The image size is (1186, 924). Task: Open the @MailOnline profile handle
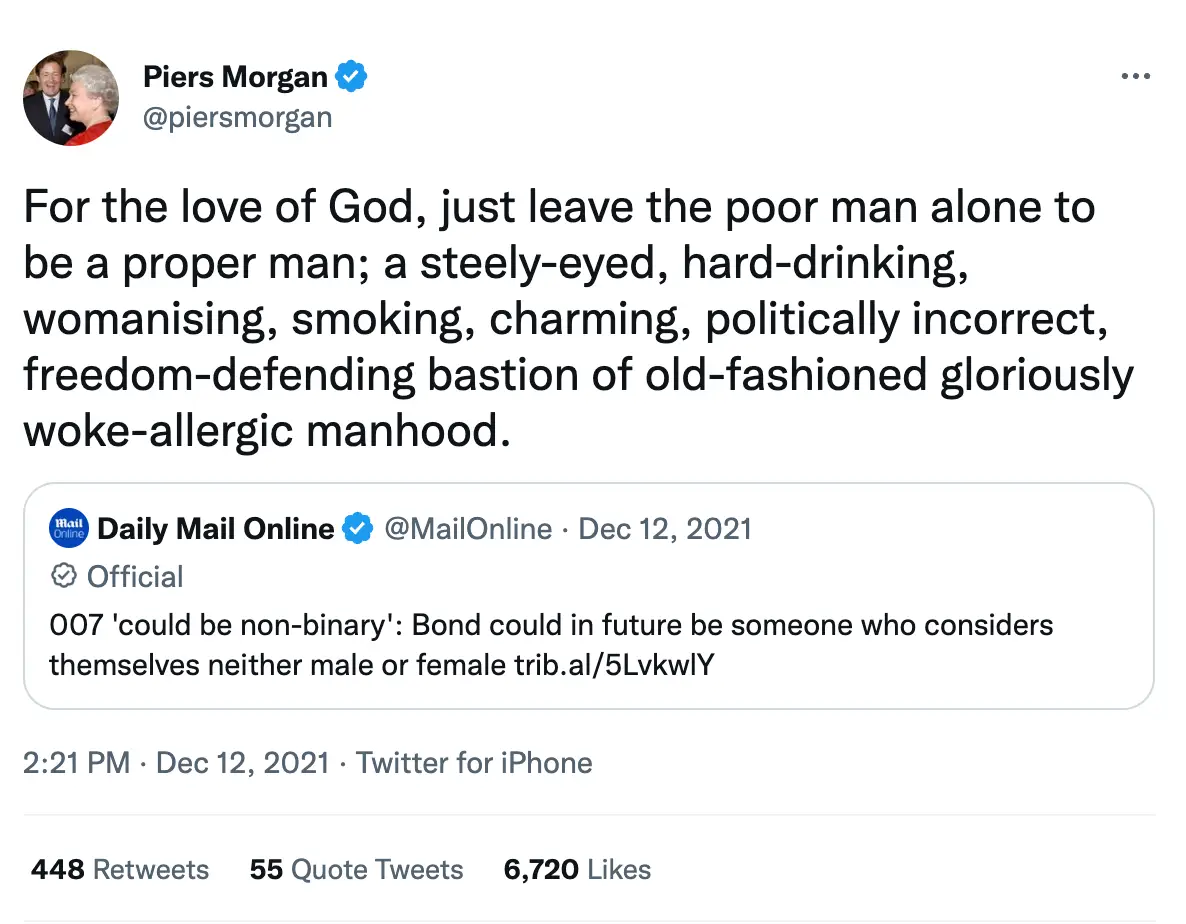(x=468, y=528)
